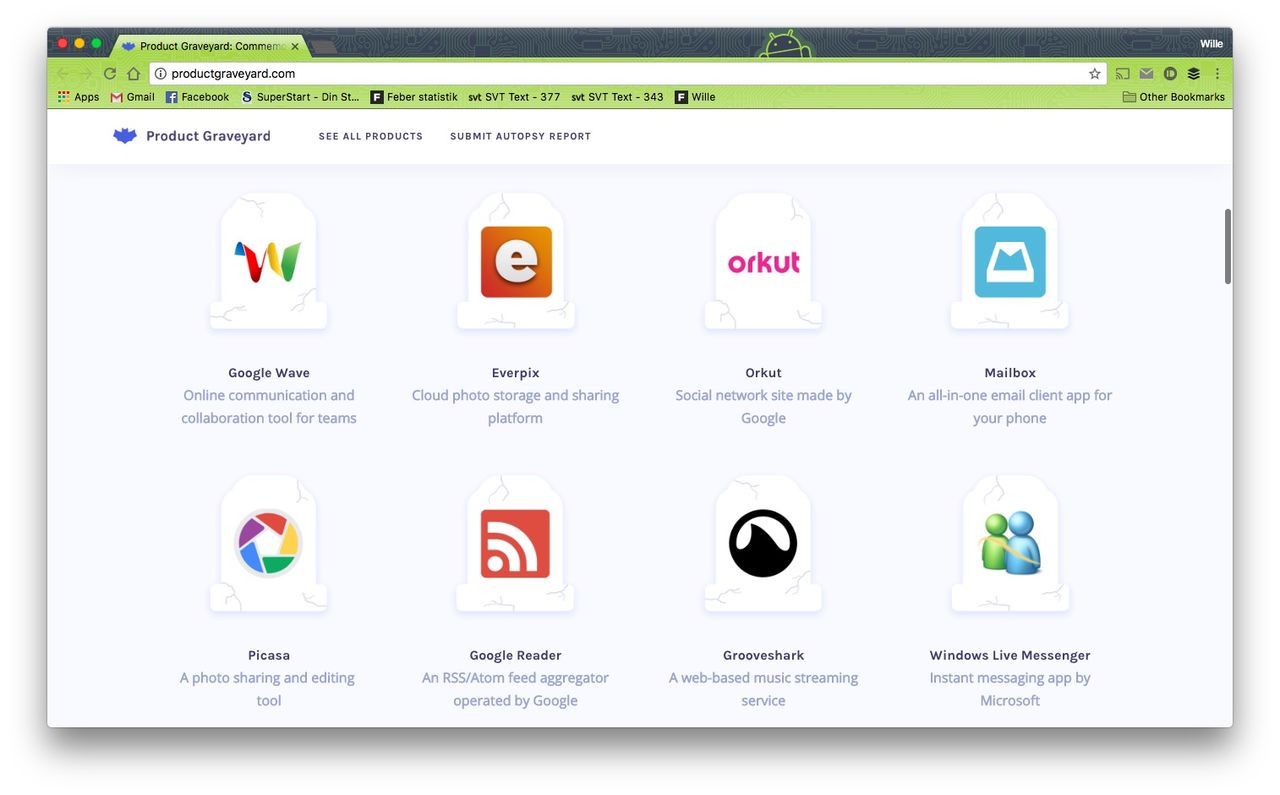Click 'An all-in-one email client app' description

pyautogui.click(x=1010, y=407)
